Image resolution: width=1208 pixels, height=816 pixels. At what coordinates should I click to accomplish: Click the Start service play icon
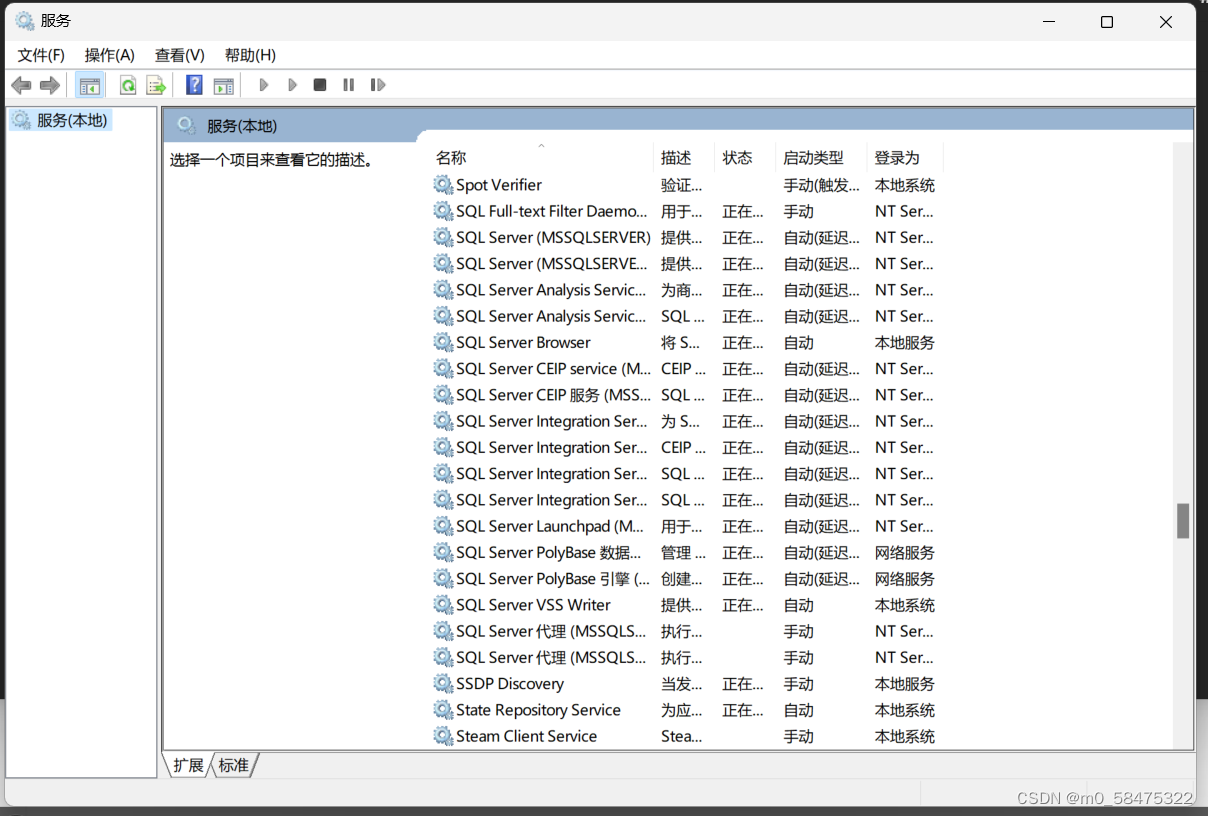coord(263,85)
